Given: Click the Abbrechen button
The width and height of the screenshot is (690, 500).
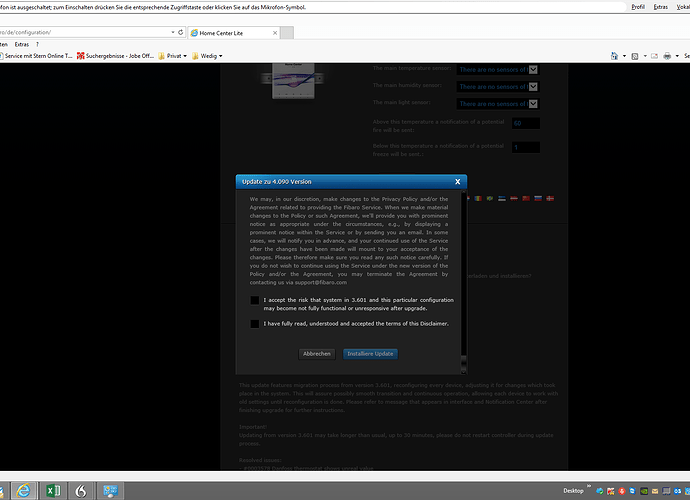Looking at the screenshot, I should pyautogui.click(x=317, y=354).
